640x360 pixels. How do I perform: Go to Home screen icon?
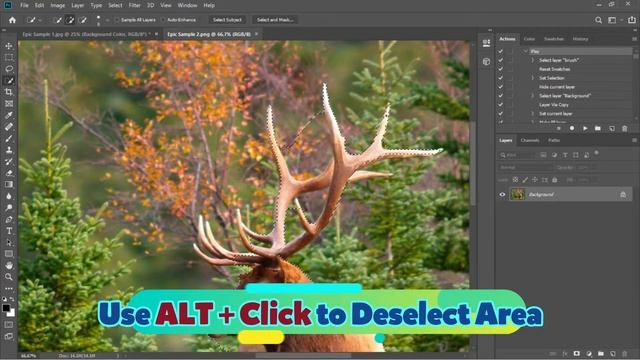tap(12, 20)
